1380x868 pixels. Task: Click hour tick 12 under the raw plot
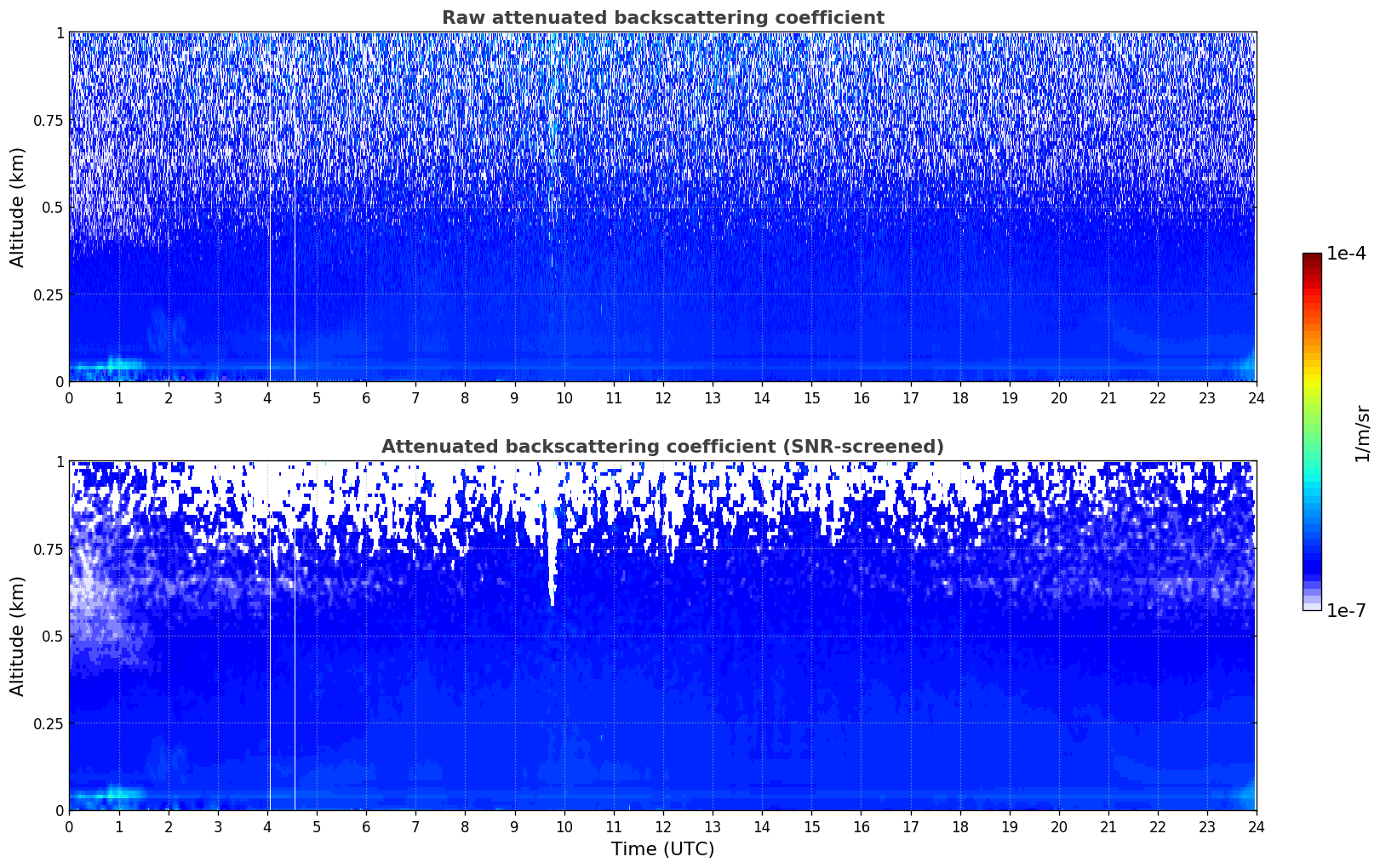click(x=662, y=397)
